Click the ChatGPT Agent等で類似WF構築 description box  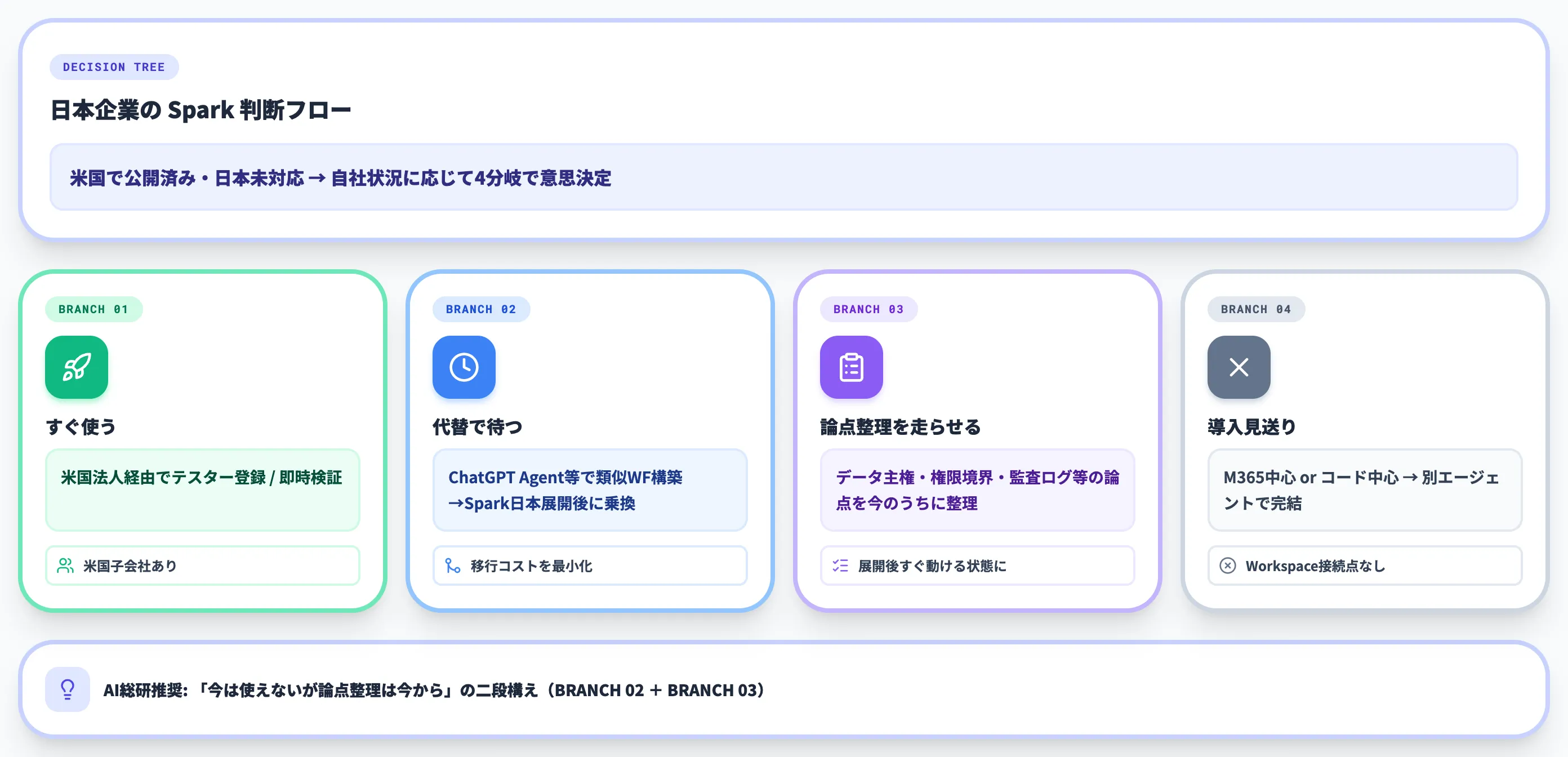point(590,490)
